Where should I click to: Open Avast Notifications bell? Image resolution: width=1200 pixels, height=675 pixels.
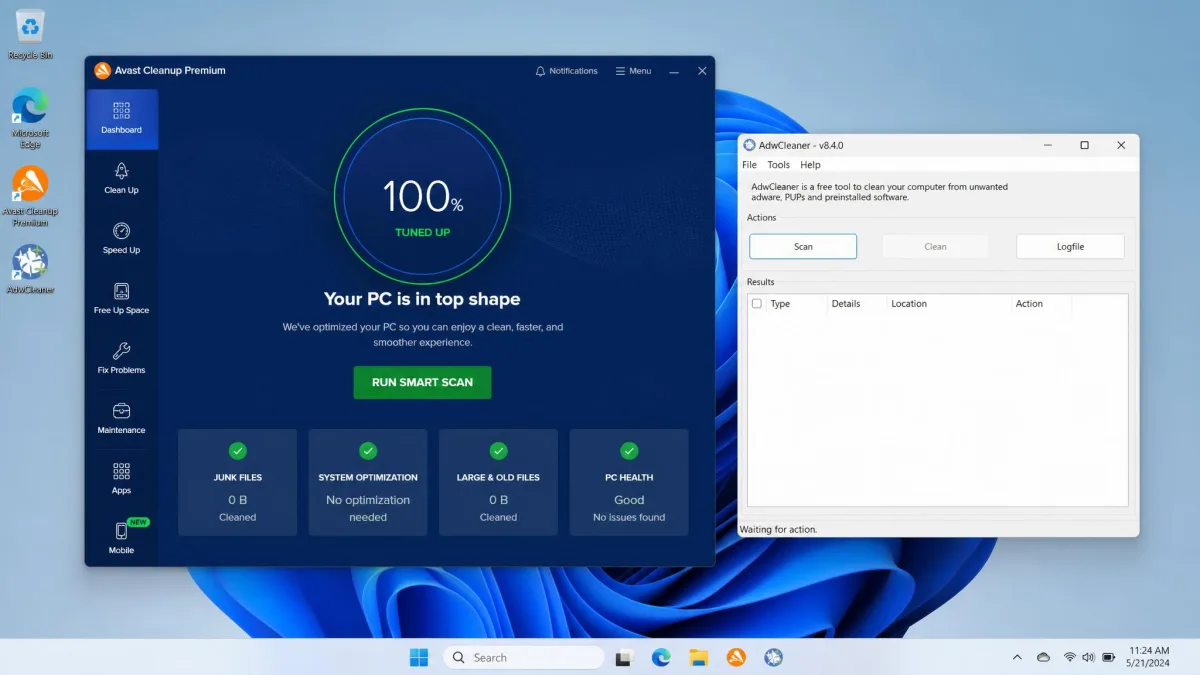(x=566, y=71)
